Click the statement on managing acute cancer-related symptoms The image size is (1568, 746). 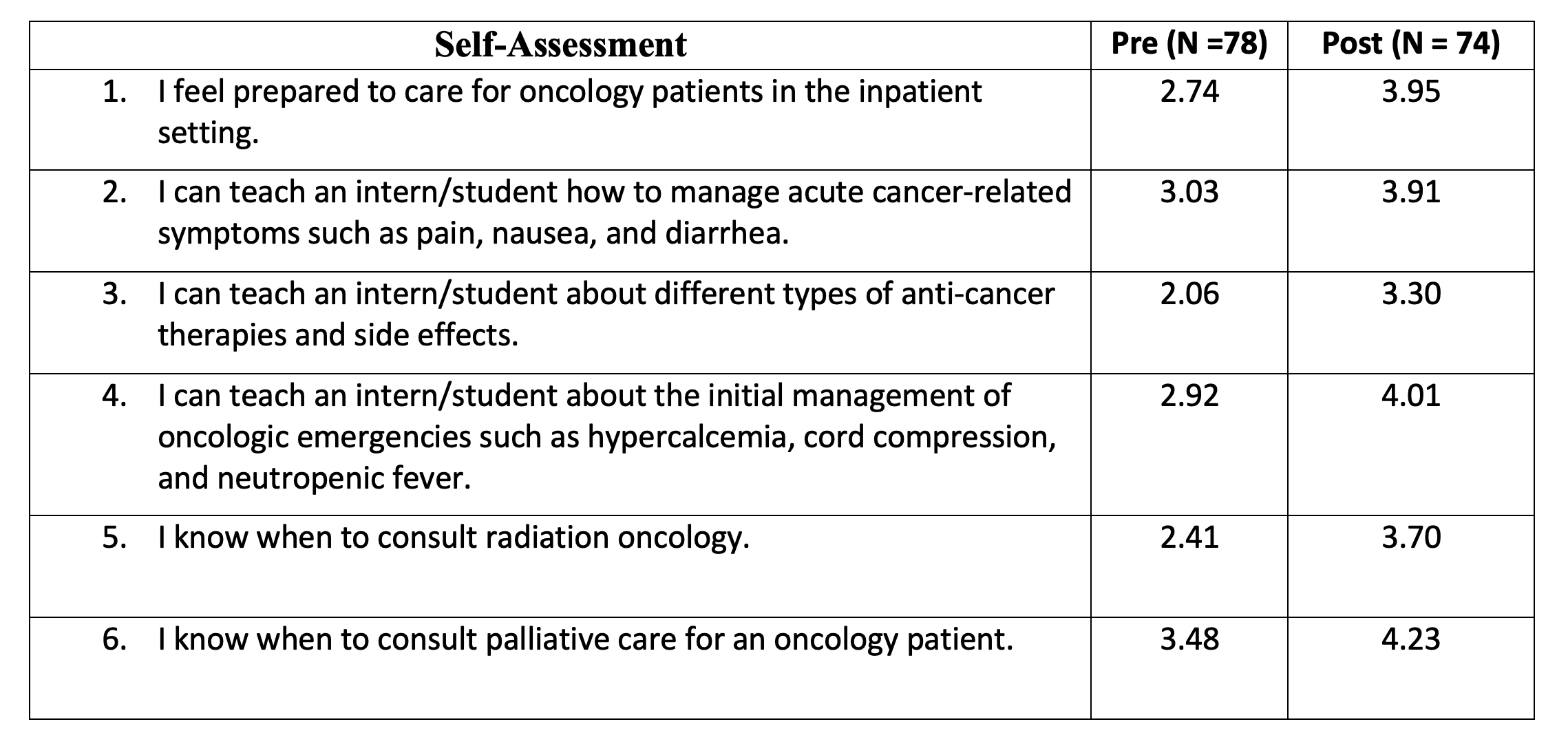pyautogui.click(x=614, y=212)
